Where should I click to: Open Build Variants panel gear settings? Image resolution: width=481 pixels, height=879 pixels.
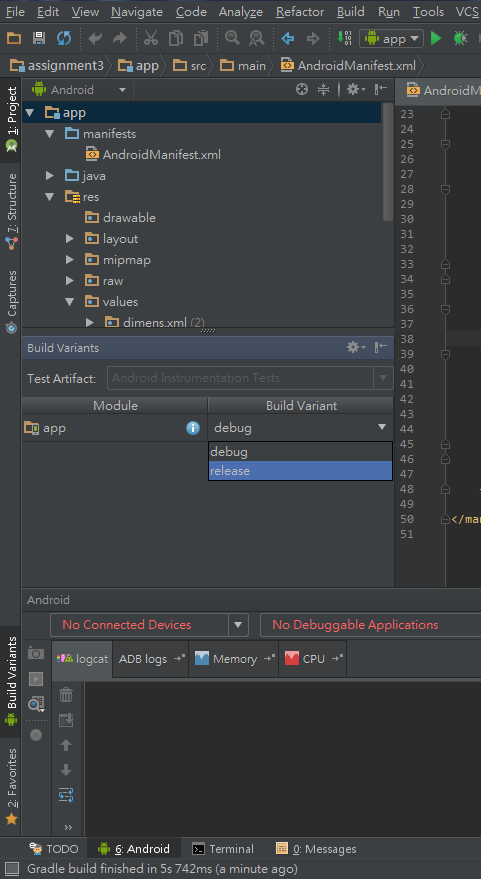355,348
